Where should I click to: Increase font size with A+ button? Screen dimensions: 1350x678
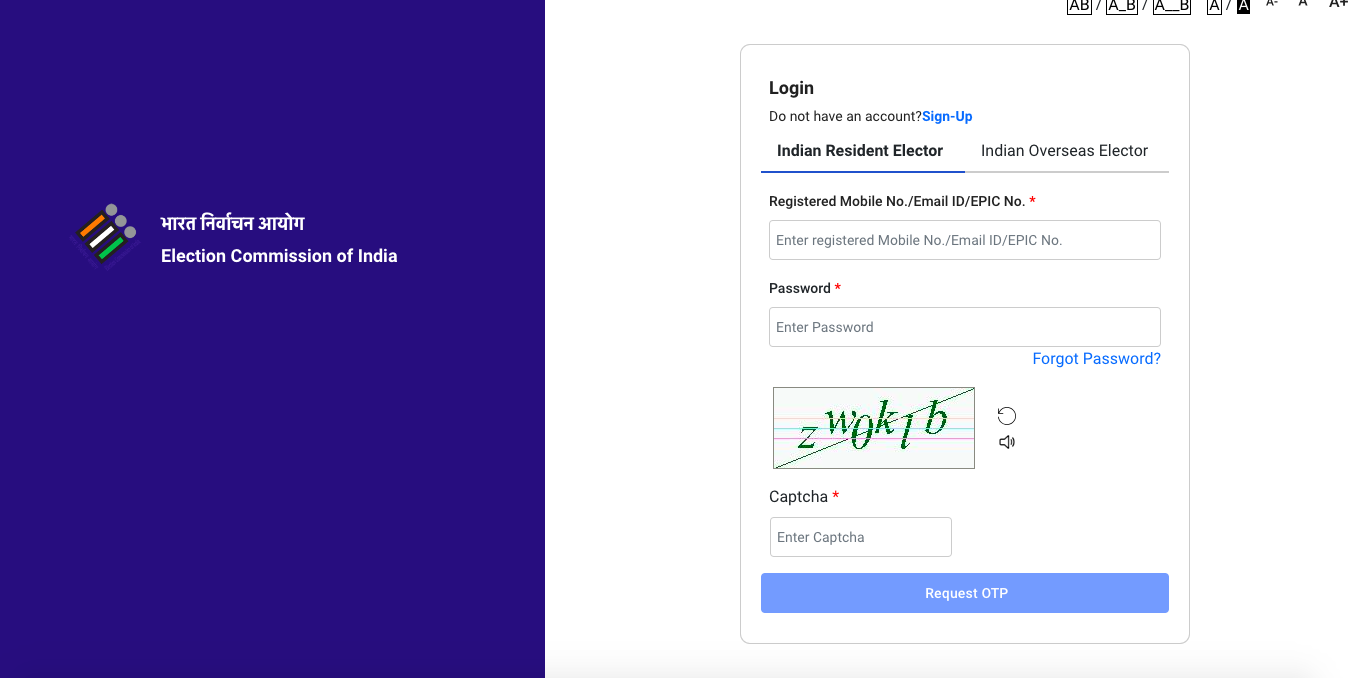(x=1338, y=4)
